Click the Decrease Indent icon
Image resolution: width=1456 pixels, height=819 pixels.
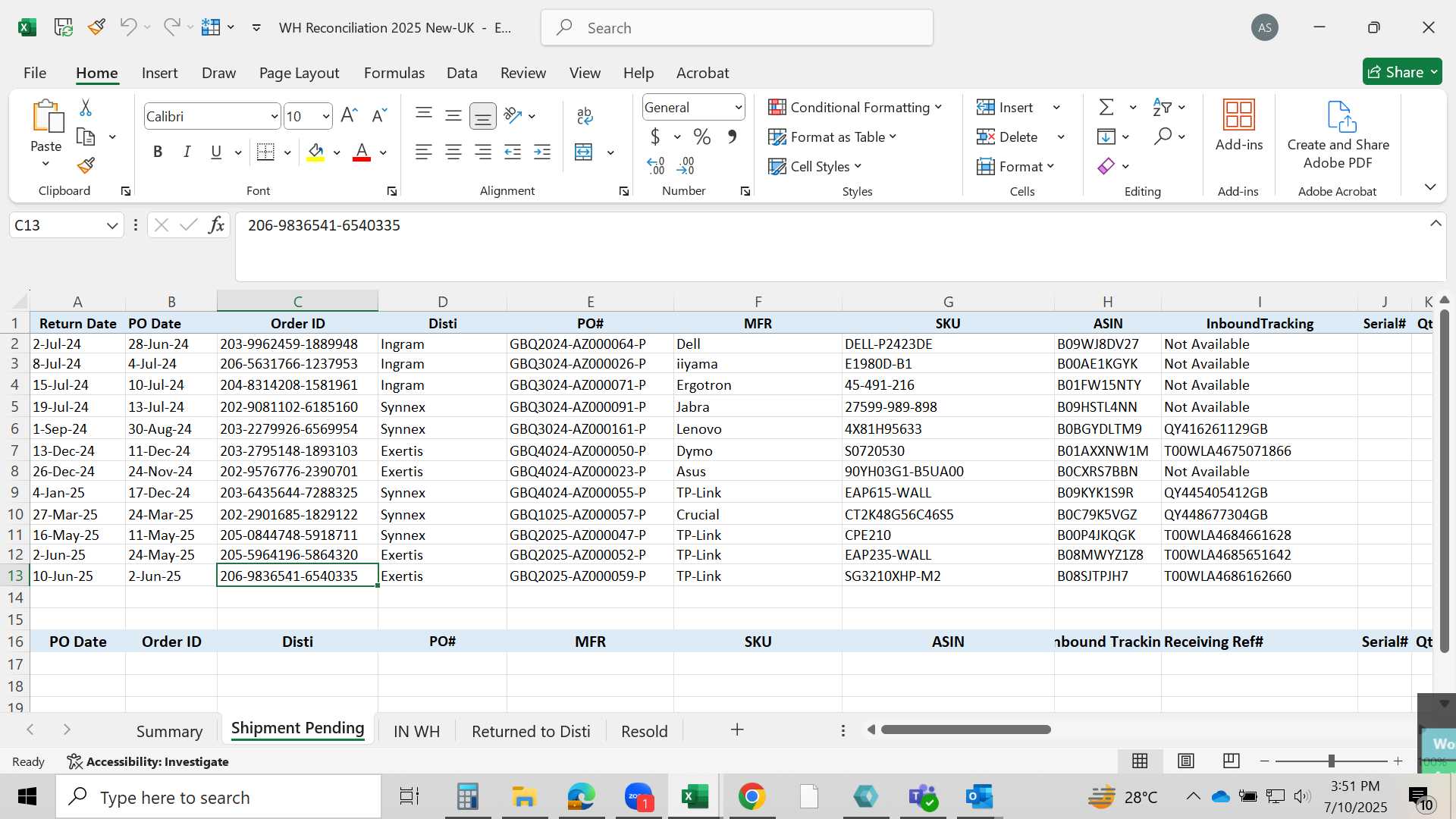pyautogui.click(x=513, y=152)
